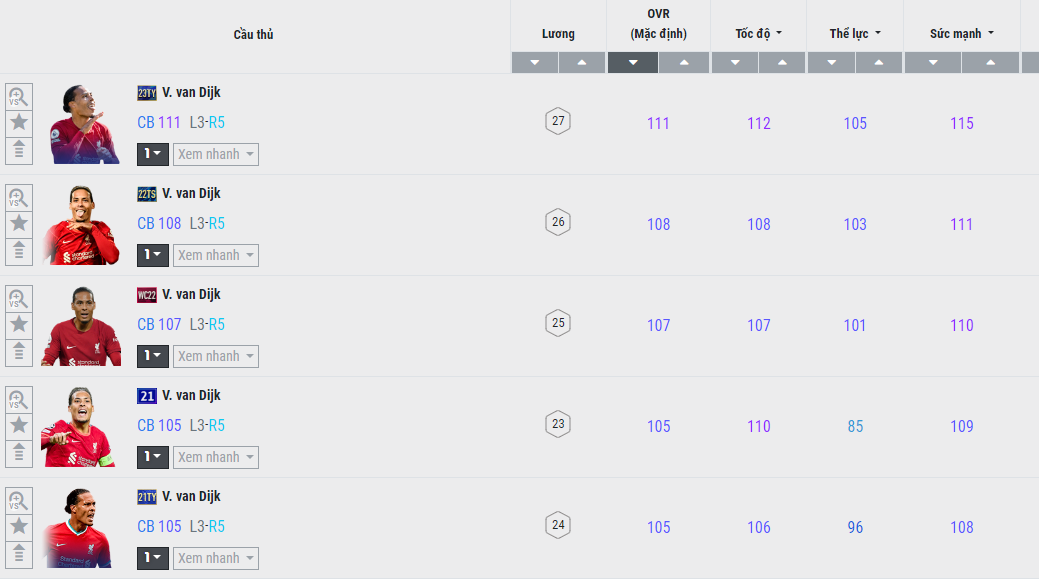Viewport: 1039px width, 579px height.
Task: Open upgrade level dropdown for 22TS van Dijk
Action: [153, 255]
